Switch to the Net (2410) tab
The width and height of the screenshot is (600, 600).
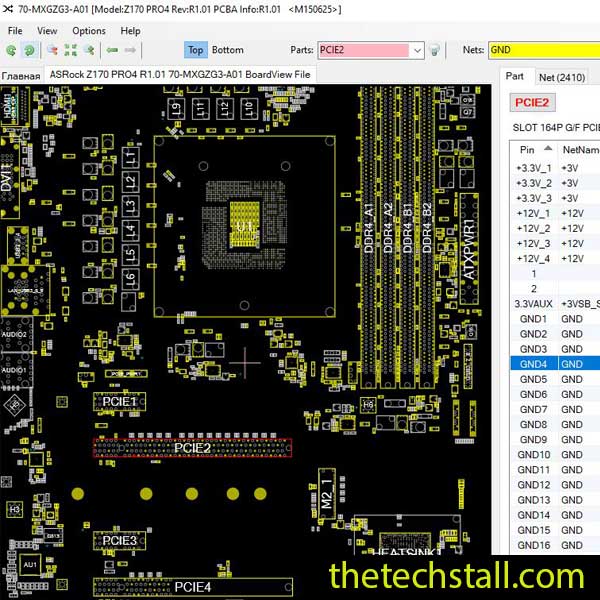pyautogui.click(x=561, y=76)
